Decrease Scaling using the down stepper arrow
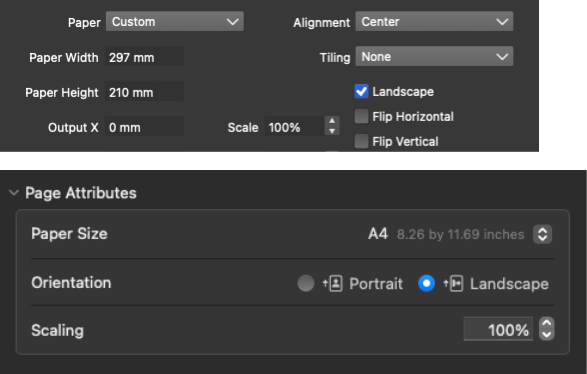 (547, 335)
